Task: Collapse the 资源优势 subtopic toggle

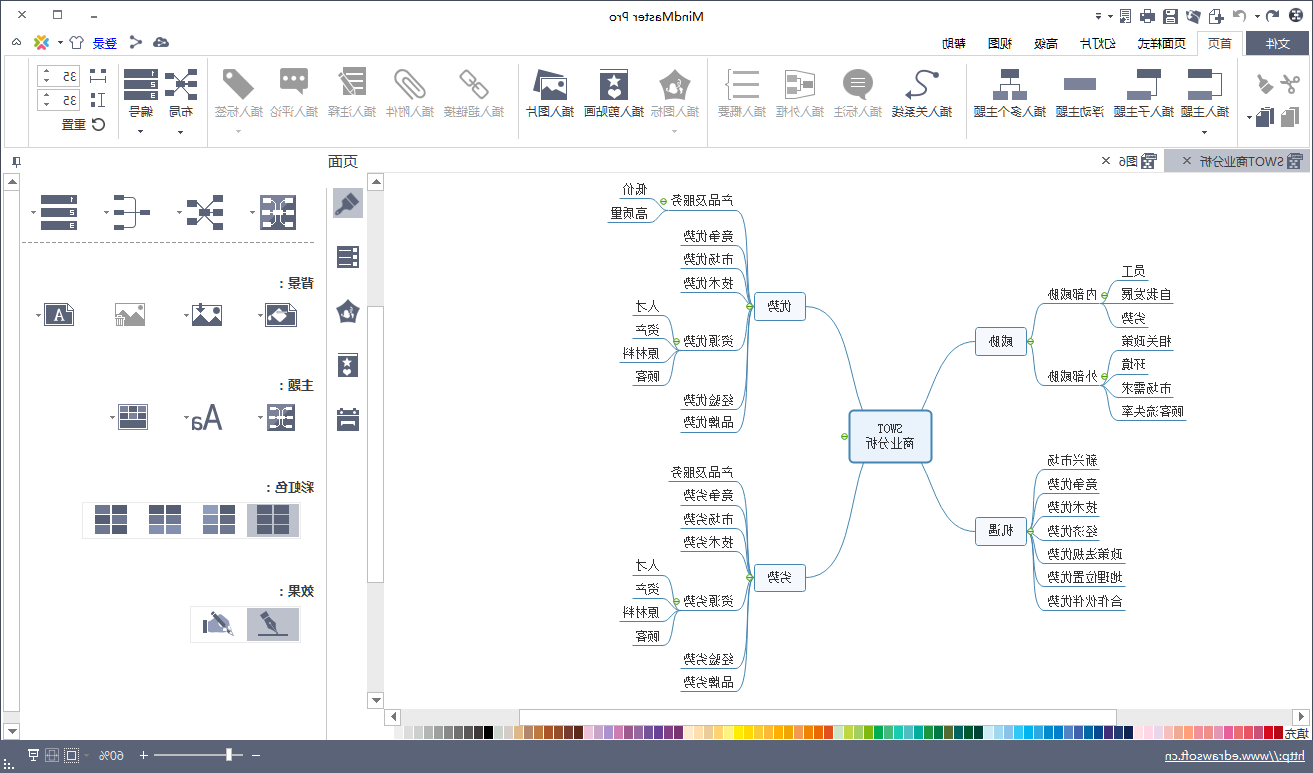Action: 677,341
